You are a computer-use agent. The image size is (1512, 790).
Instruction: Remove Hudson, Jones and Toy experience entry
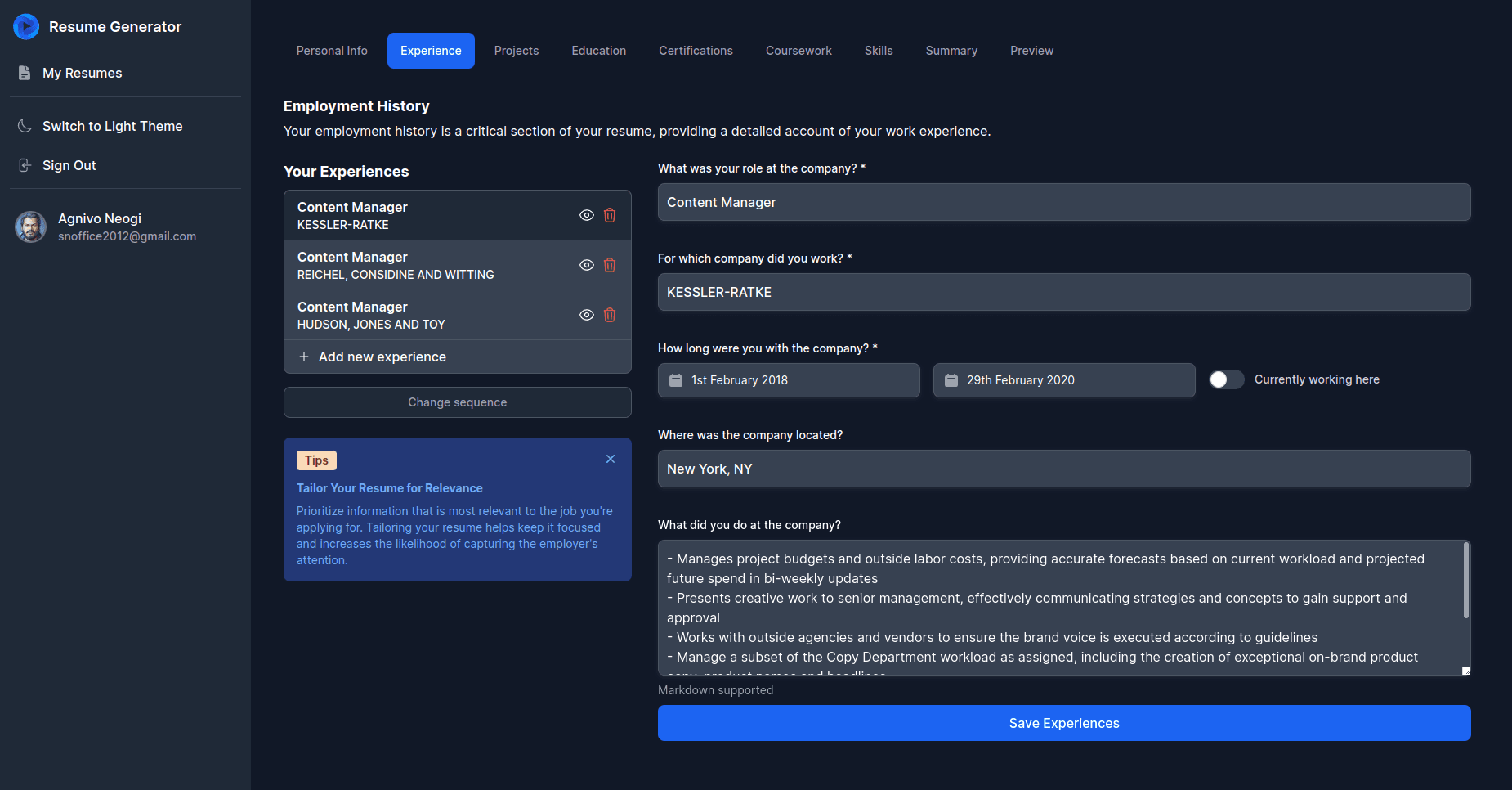click(x=610, y=315)
